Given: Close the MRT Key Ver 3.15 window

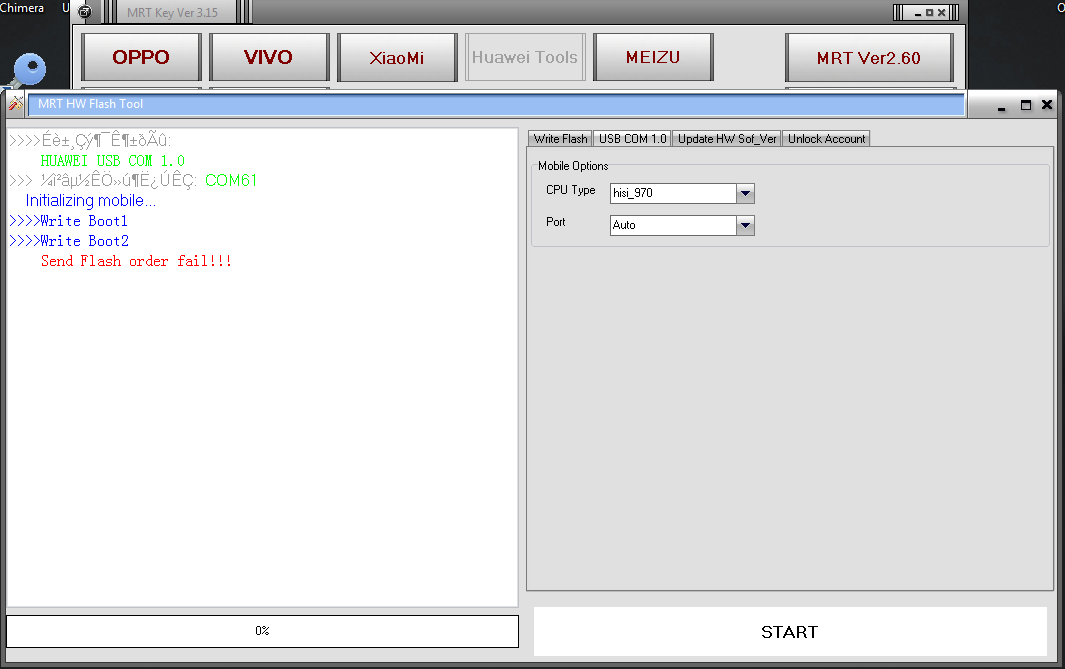Looking at the screenshot, I should pos(941,12).
